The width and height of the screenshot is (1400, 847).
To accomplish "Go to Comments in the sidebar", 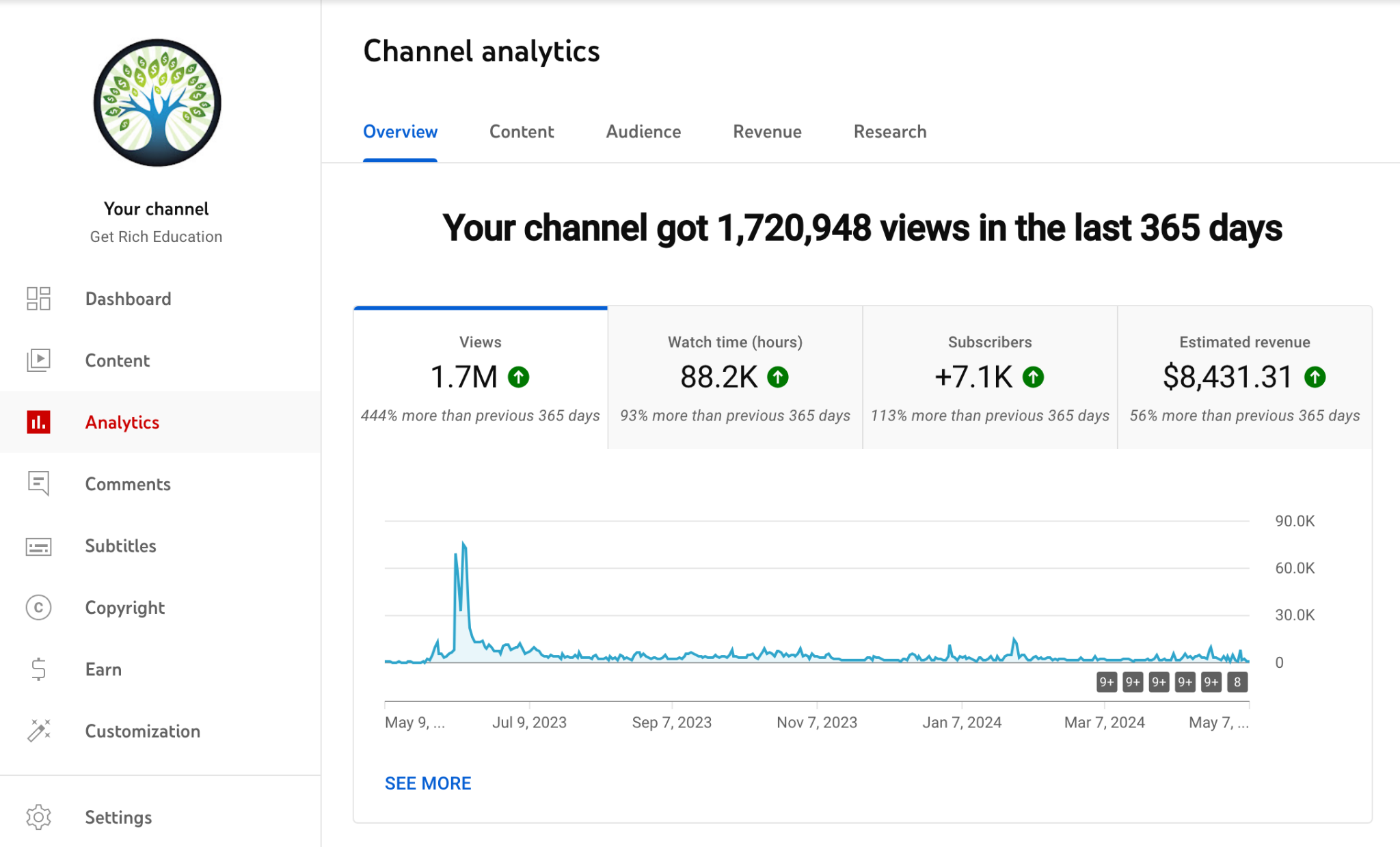I will (x=160, y=484).
